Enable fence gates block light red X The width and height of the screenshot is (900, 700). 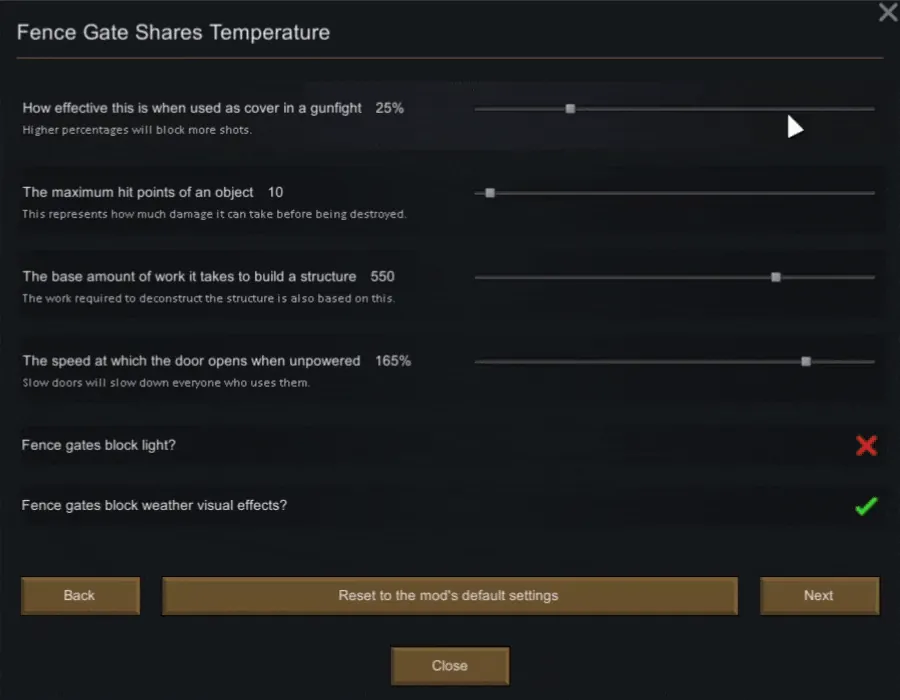(x=866, y=446)
